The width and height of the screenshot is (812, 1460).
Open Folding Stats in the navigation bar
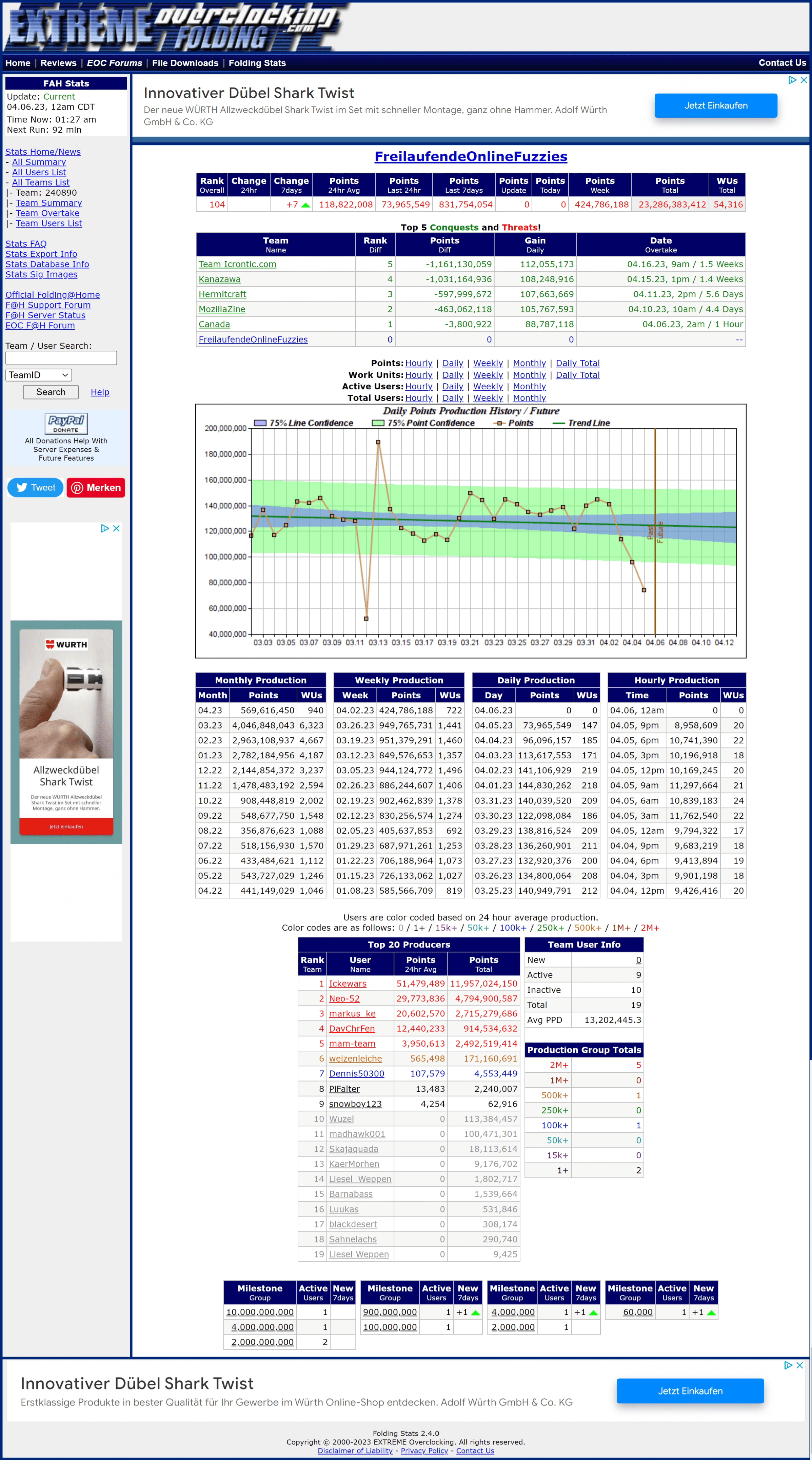257,63
